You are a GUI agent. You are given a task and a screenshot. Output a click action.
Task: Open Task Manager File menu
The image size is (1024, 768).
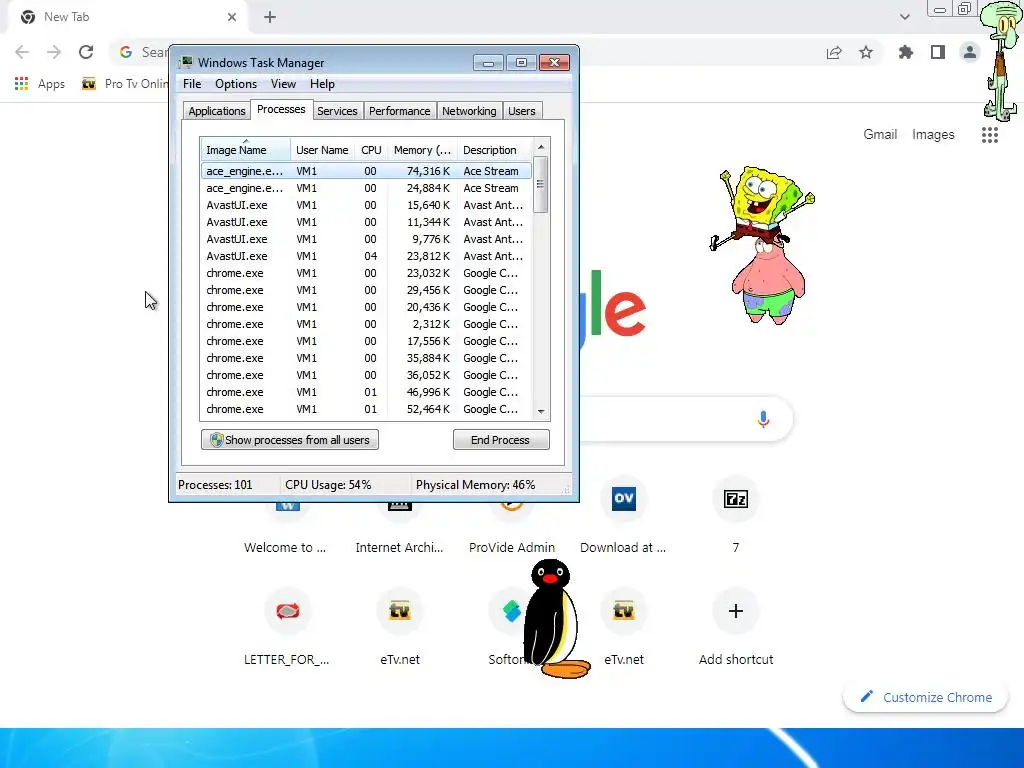[x=192, y=84]
